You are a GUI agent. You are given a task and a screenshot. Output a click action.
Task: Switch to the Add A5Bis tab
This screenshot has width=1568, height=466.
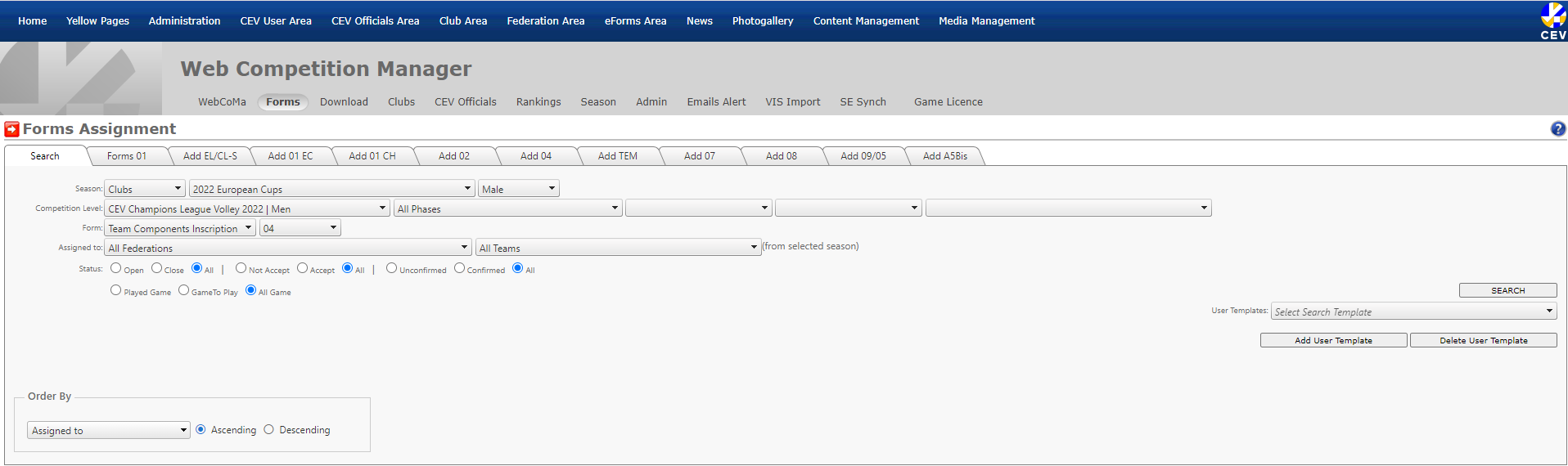click(x=945, y=156)
